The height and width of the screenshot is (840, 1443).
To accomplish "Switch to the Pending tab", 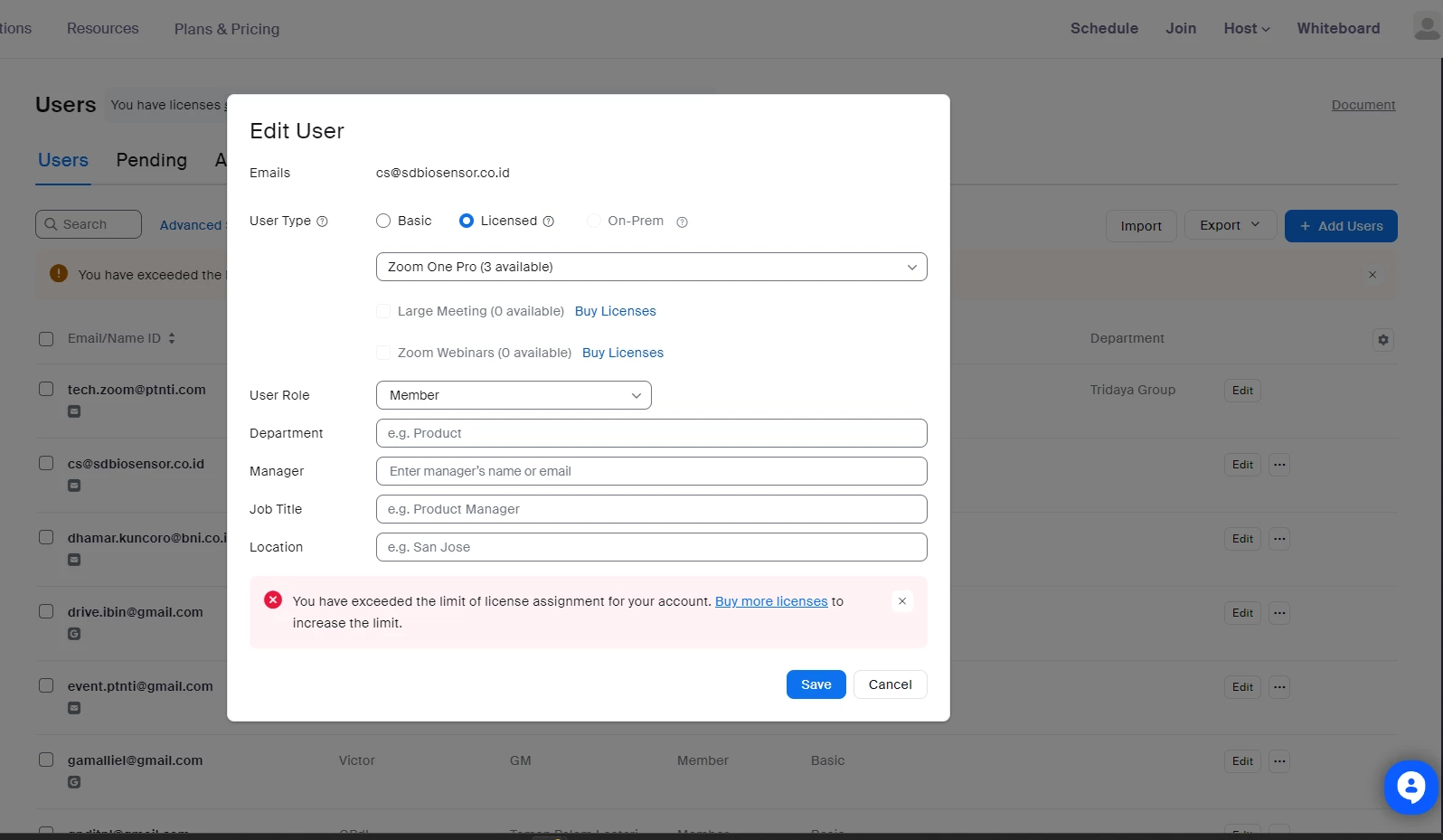I will pos(151,160).
